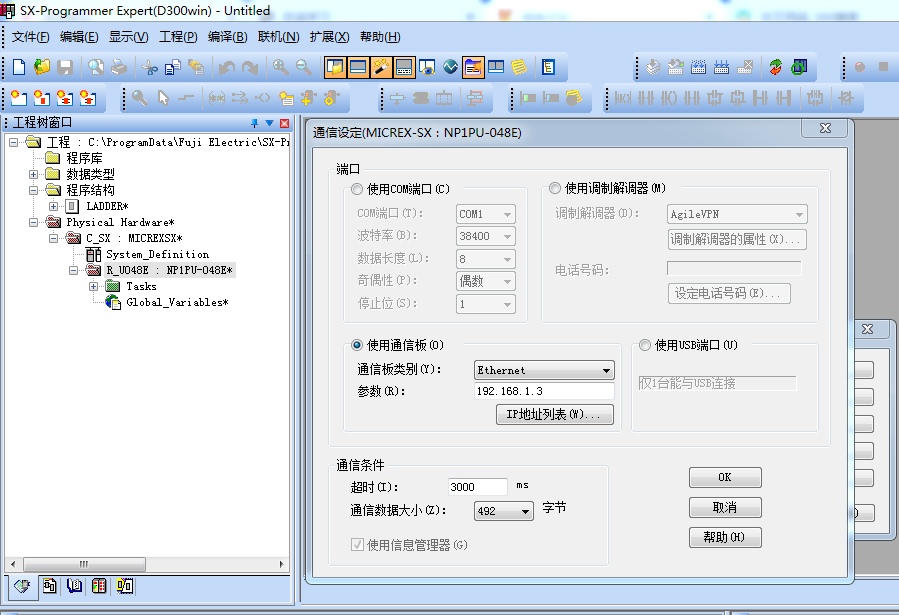This screenshot has height=615, width=899.
Task: Click the Print preview magnifier icon
Action: click(95, 67)
